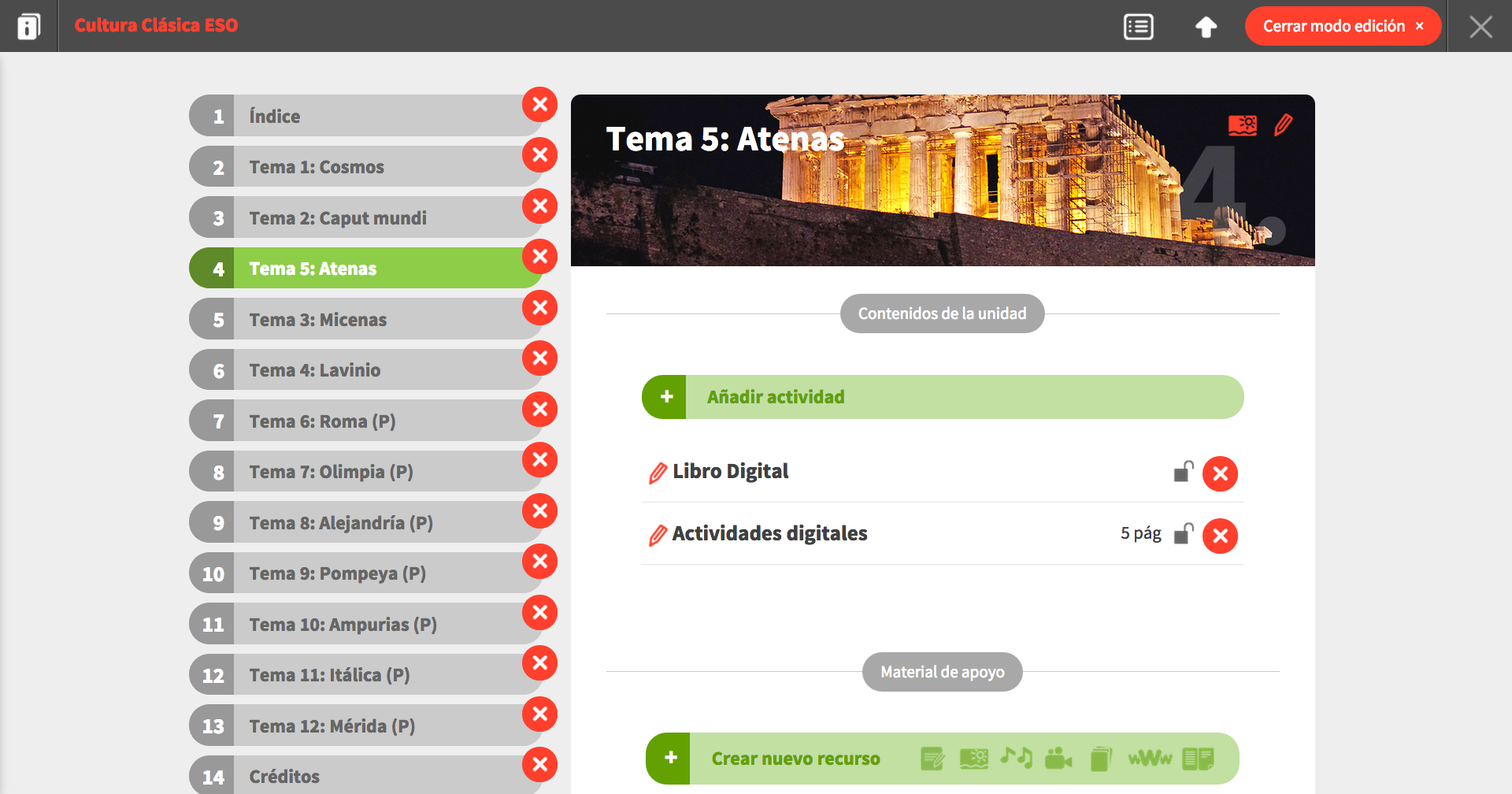The height and width of the screenshot is (794, 1512).
Task: Click Cerrar modo edición button
Action: click(x=1342, y=26)
